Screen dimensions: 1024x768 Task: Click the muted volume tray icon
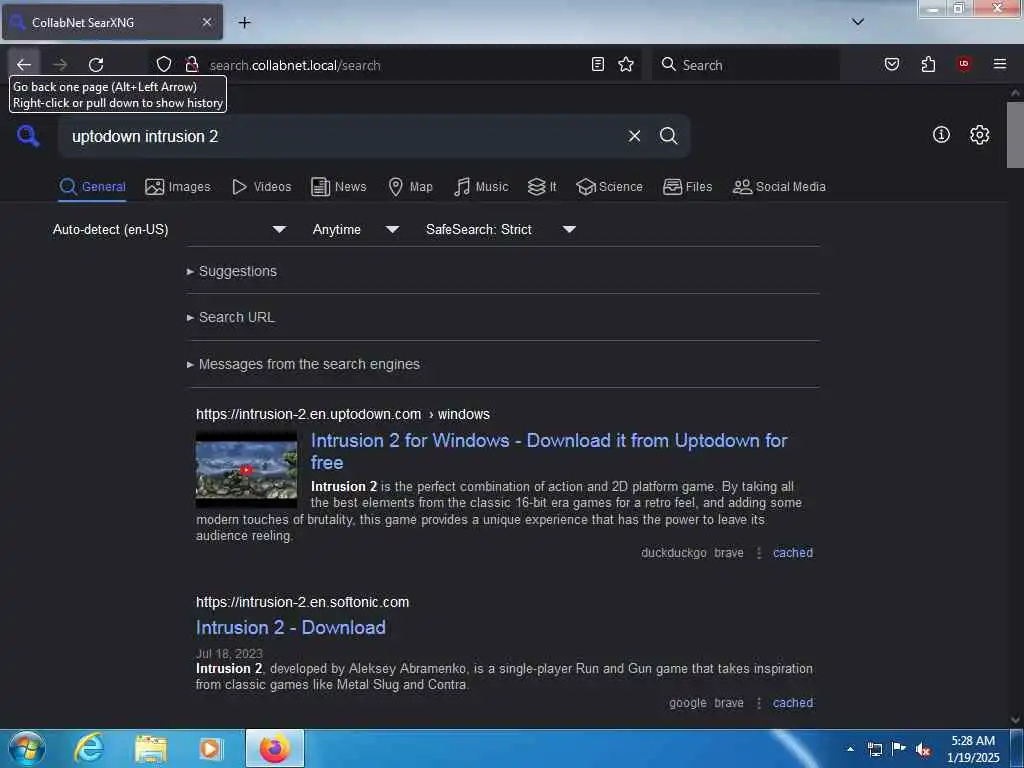[x=923, y=749]
